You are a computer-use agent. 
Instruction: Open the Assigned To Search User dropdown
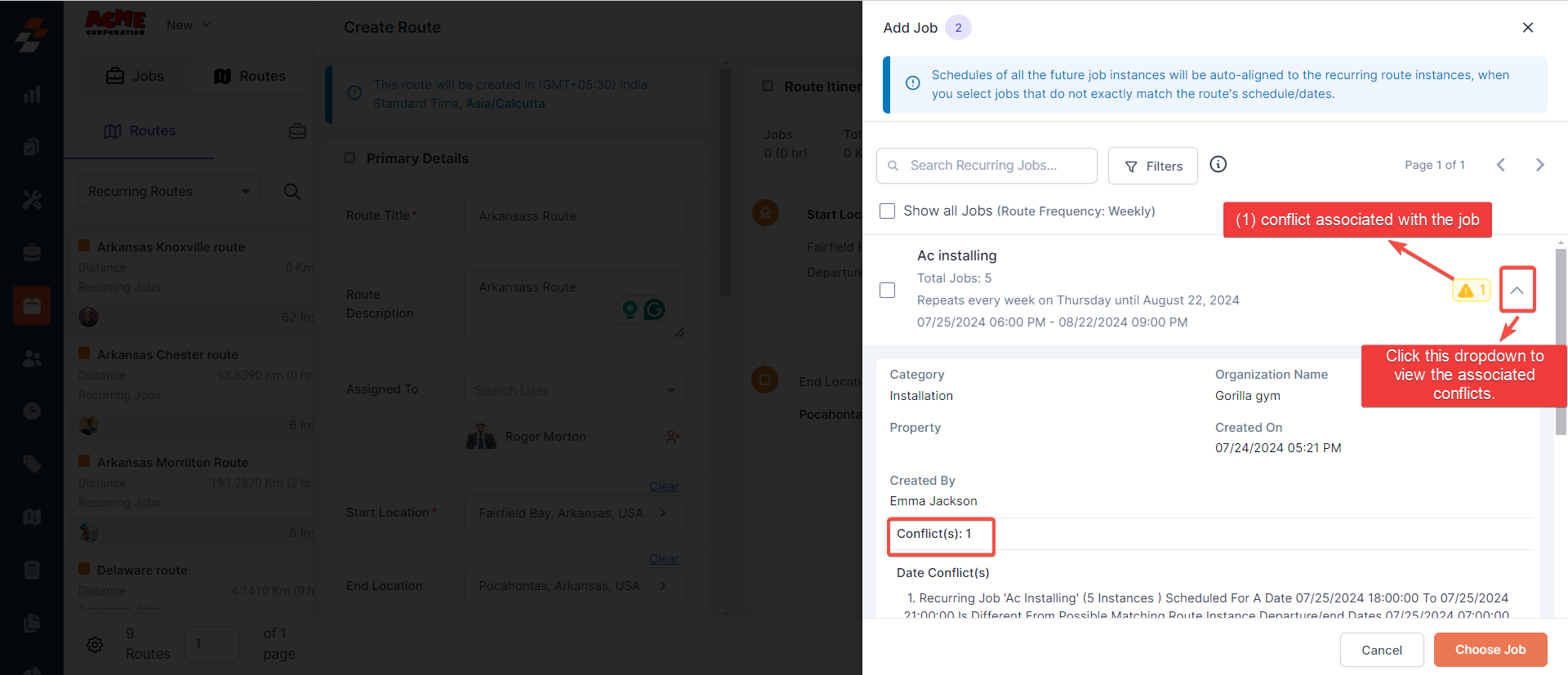click(575, 390)
